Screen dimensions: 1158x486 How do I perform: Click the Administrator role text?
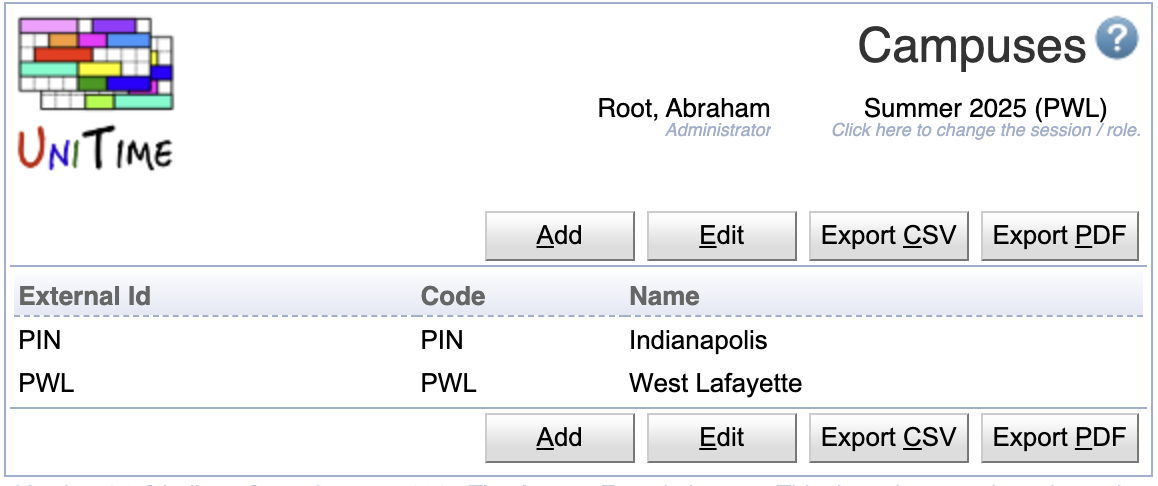coord(718,131)
